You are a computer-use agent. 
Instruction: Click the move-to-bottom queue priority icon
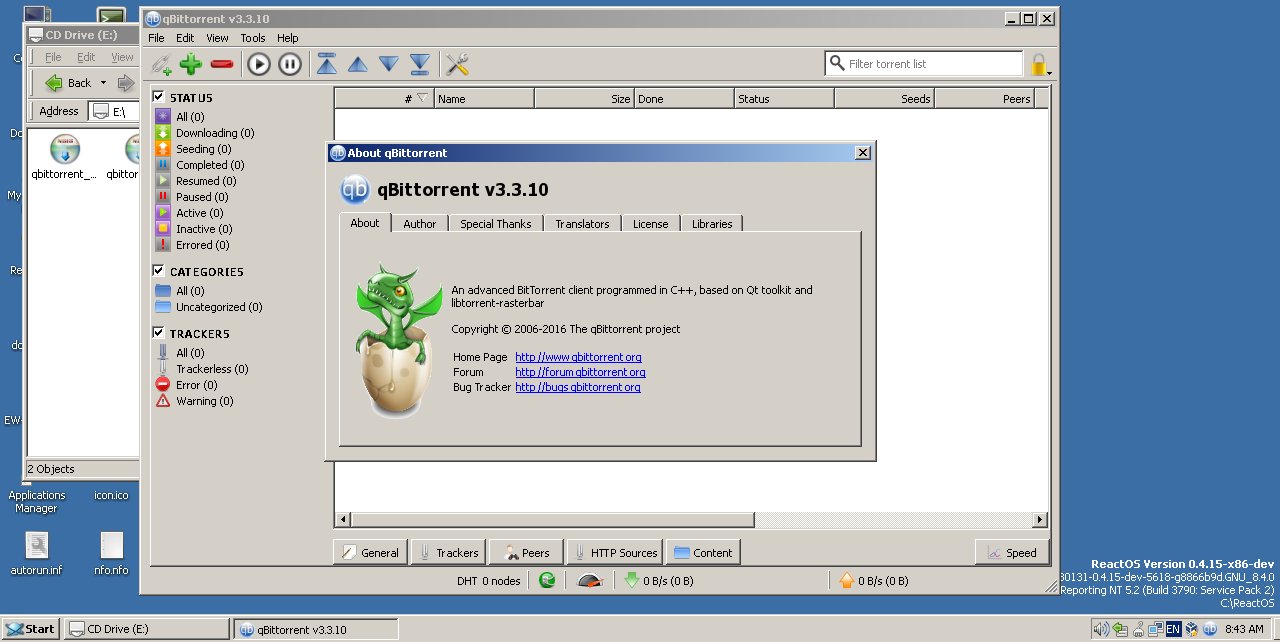pyautogui.click(x=420, y=64)
